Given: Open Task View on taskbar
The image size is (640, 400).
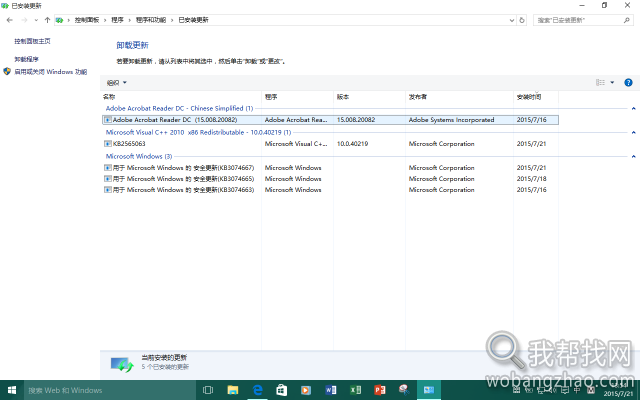Looking at the screenshot, I should click(208, 390).
